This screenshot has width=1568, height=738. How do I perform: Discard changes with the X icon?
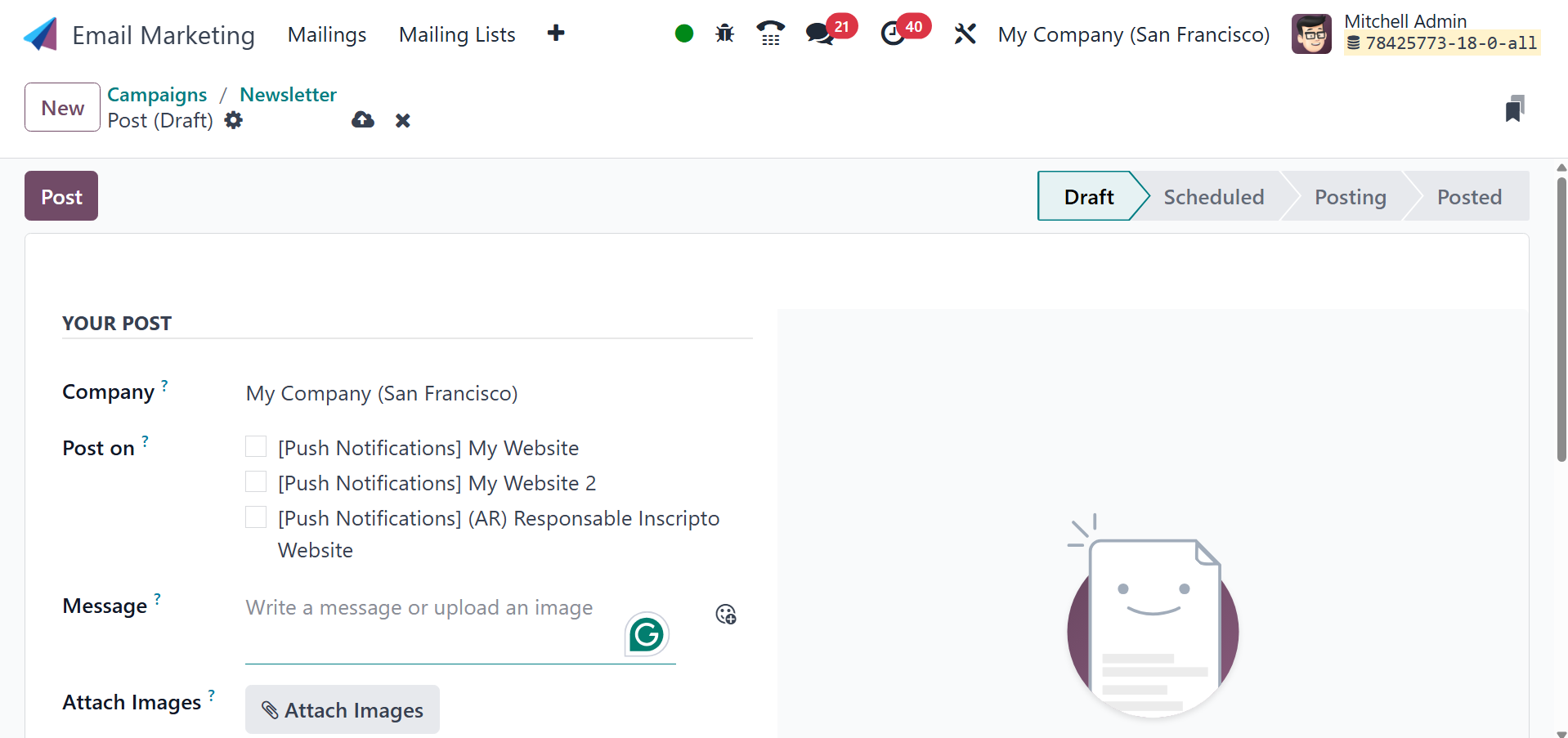pyautogui.click(x=402, y=121)
